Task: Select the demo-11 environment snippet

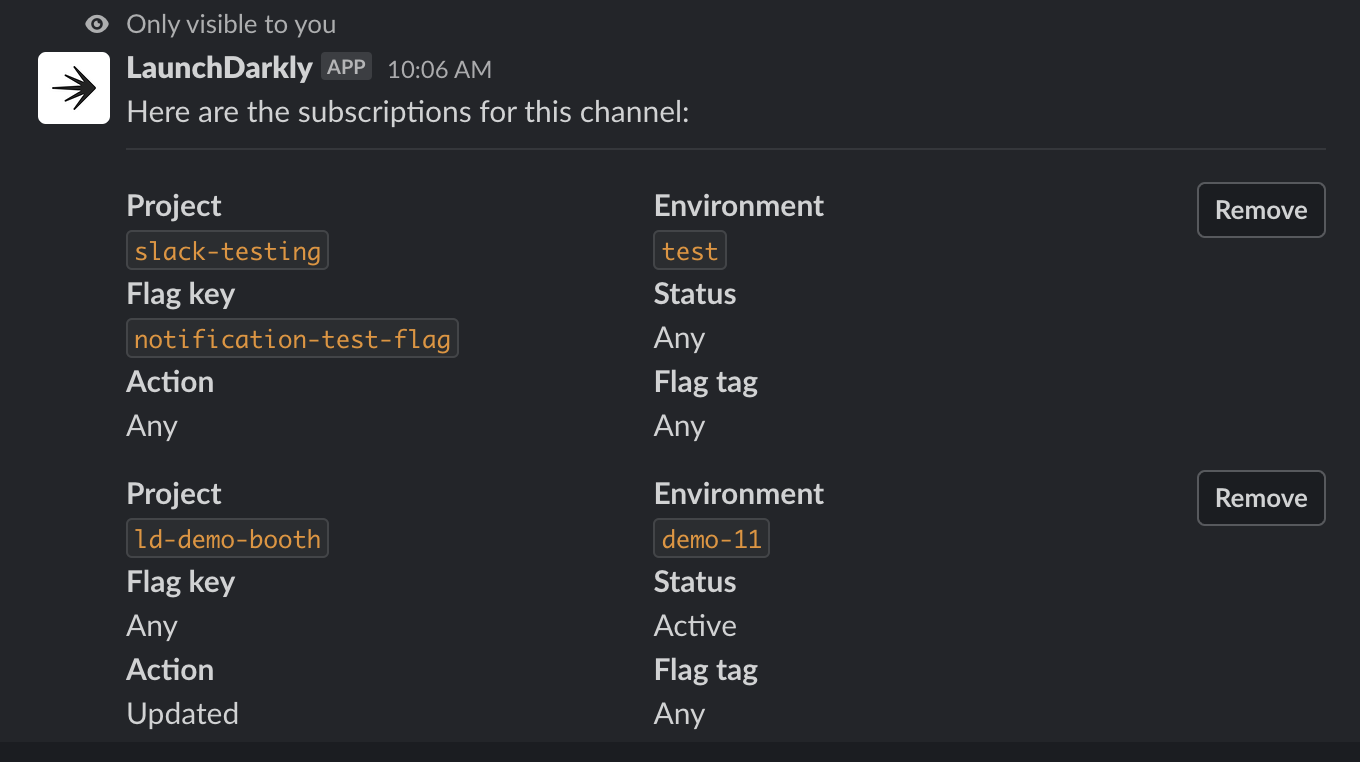Action: [711, 538]
